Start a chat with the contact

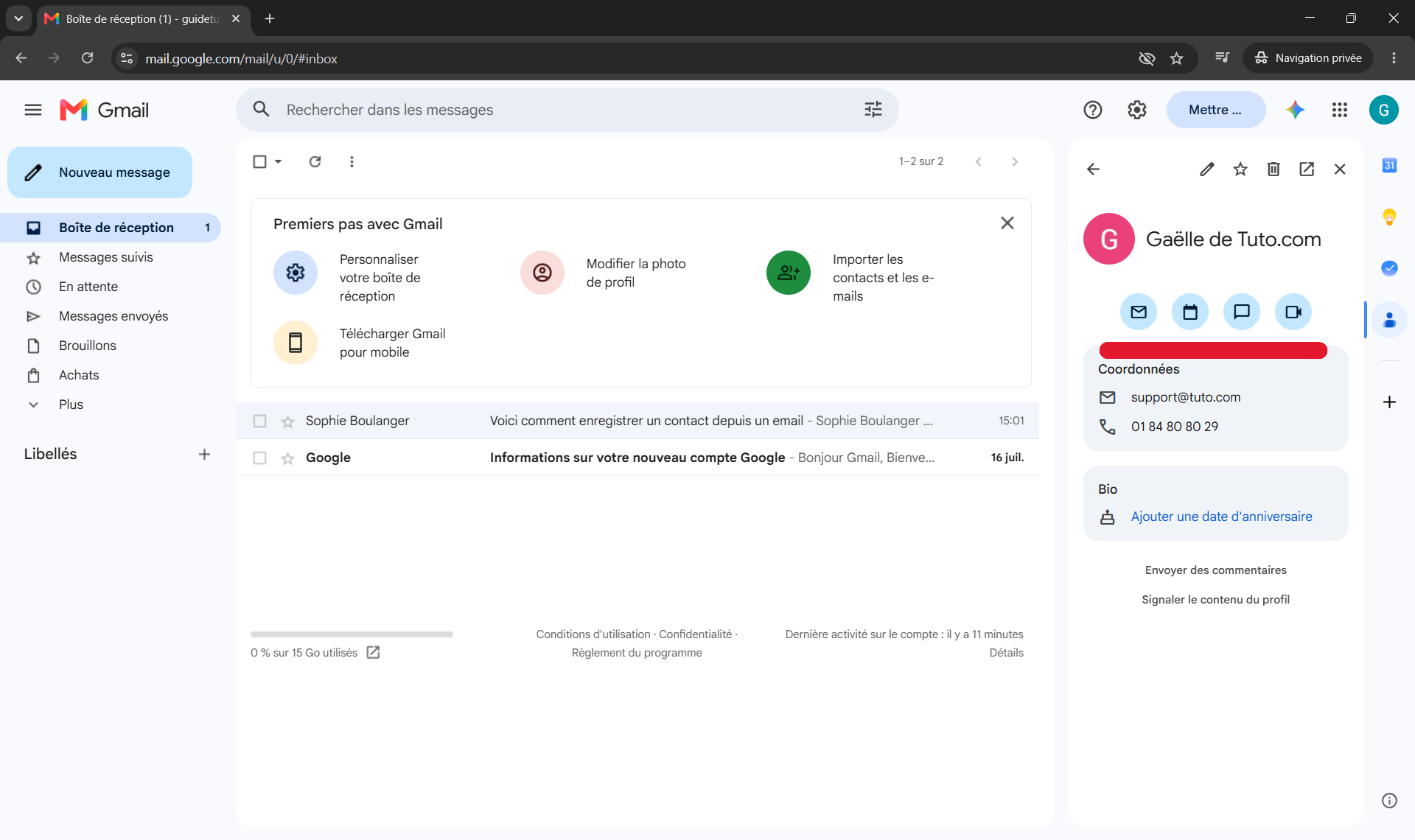pos(1242,312)
